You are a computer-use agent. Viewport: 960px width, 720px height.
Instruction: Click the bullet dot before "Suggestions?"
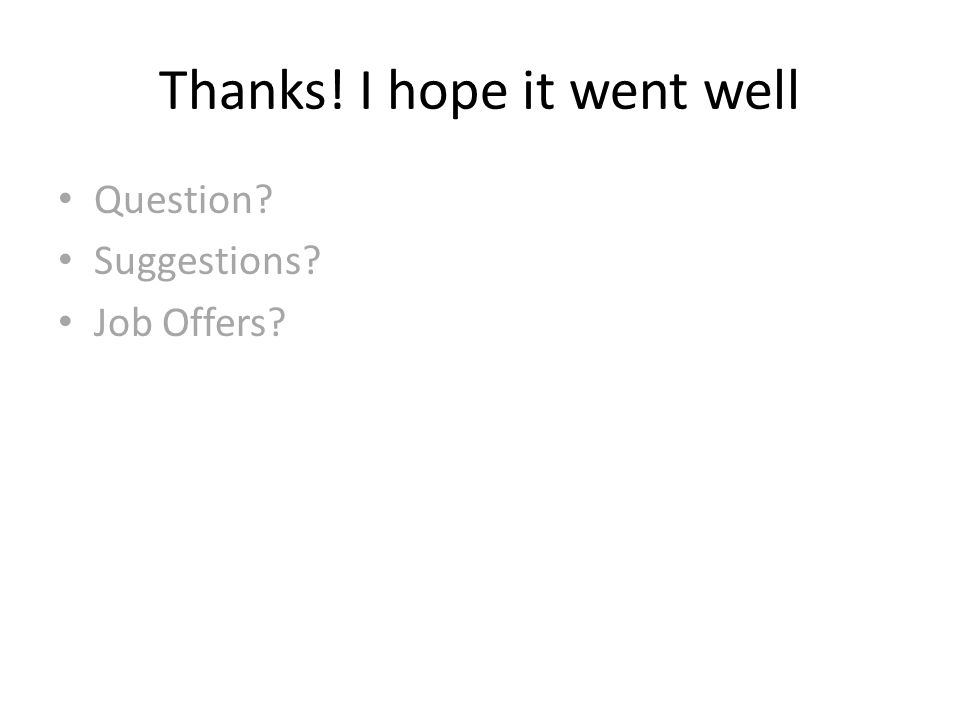(66, 260)
